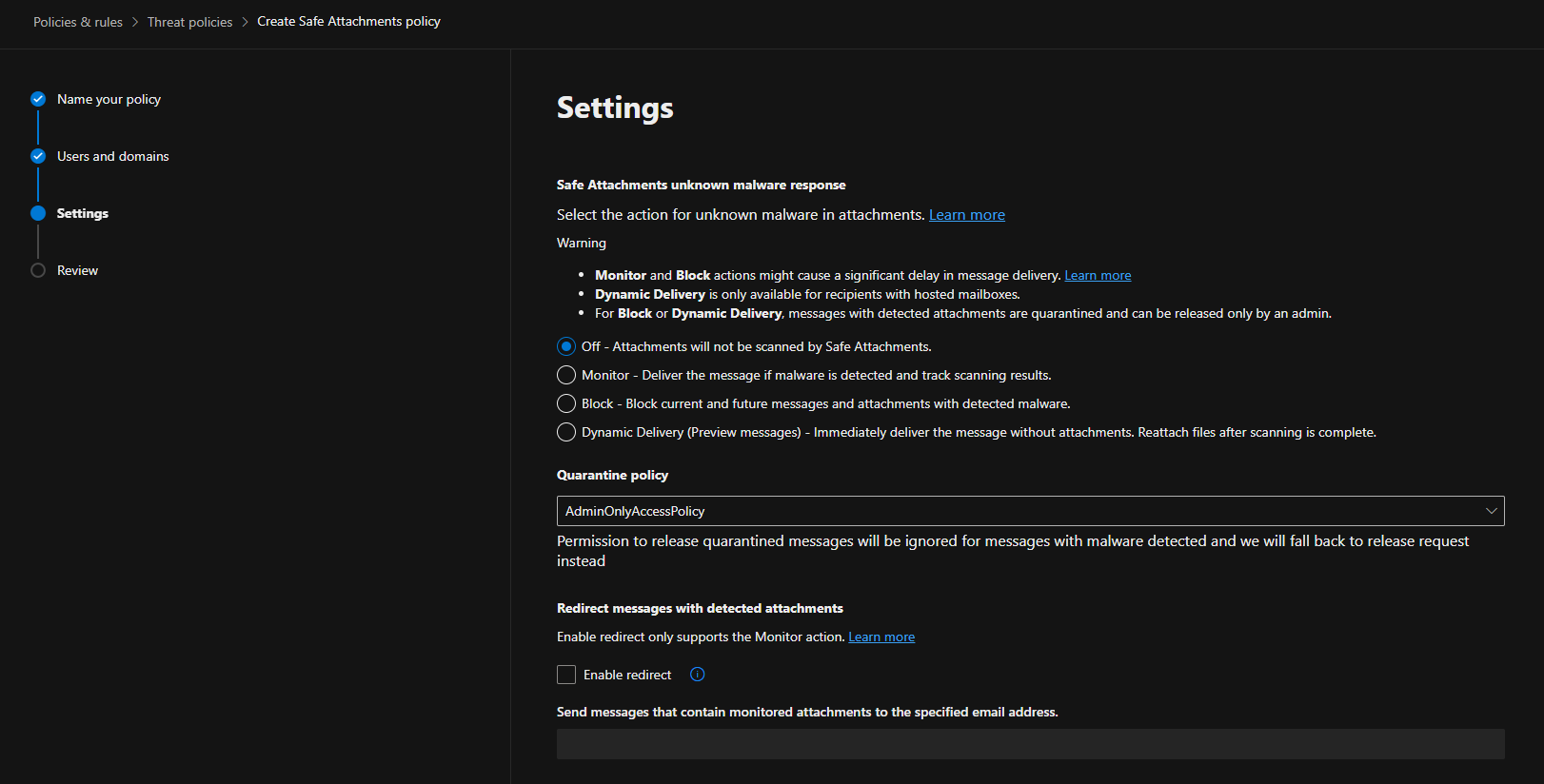Click Redirect messages with detected attachments heading
Viewport: 1544px width, 784px height.
coord(700,608)
